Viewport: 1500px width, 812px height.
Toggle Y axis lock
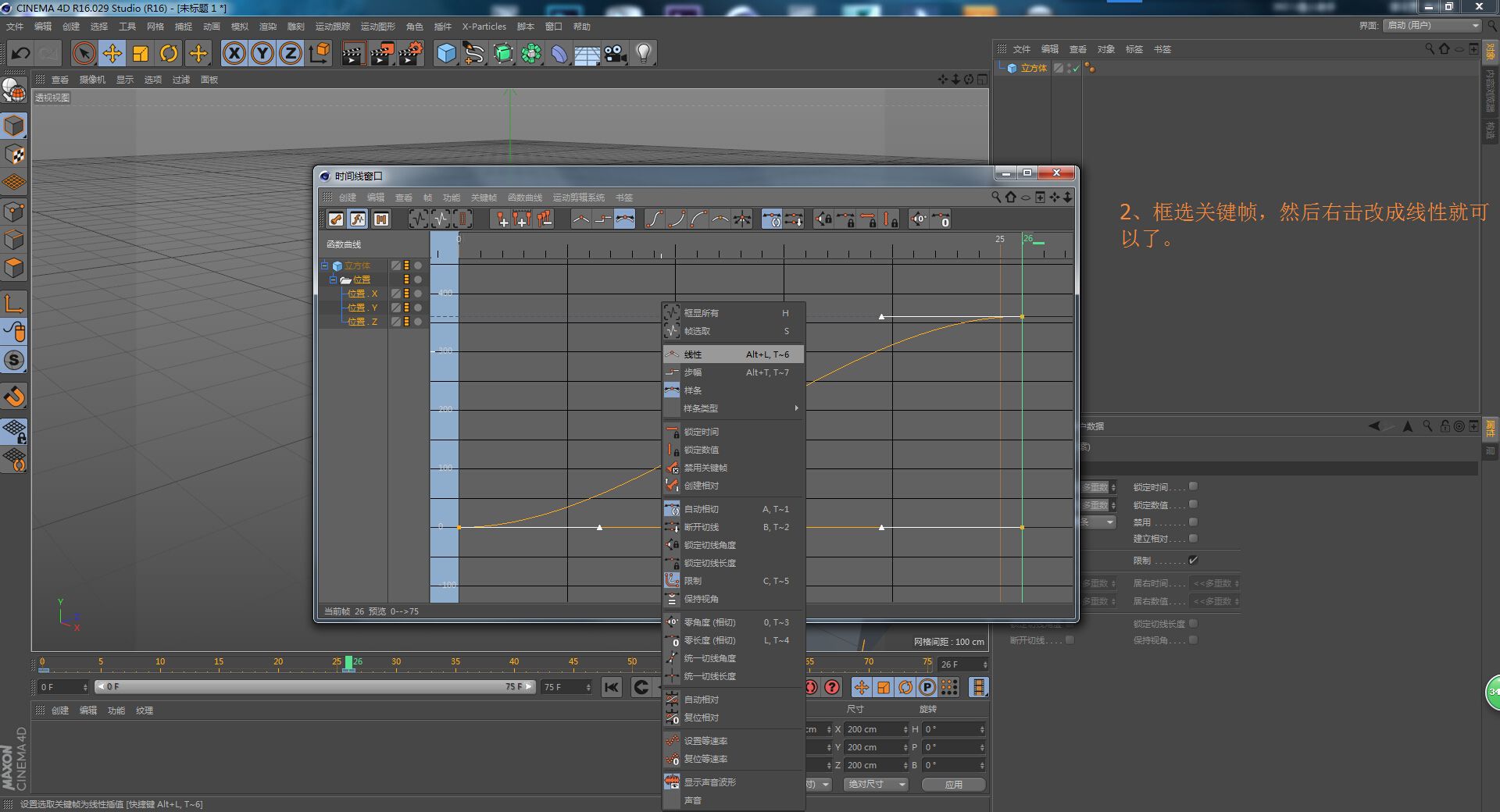[262, 54]
